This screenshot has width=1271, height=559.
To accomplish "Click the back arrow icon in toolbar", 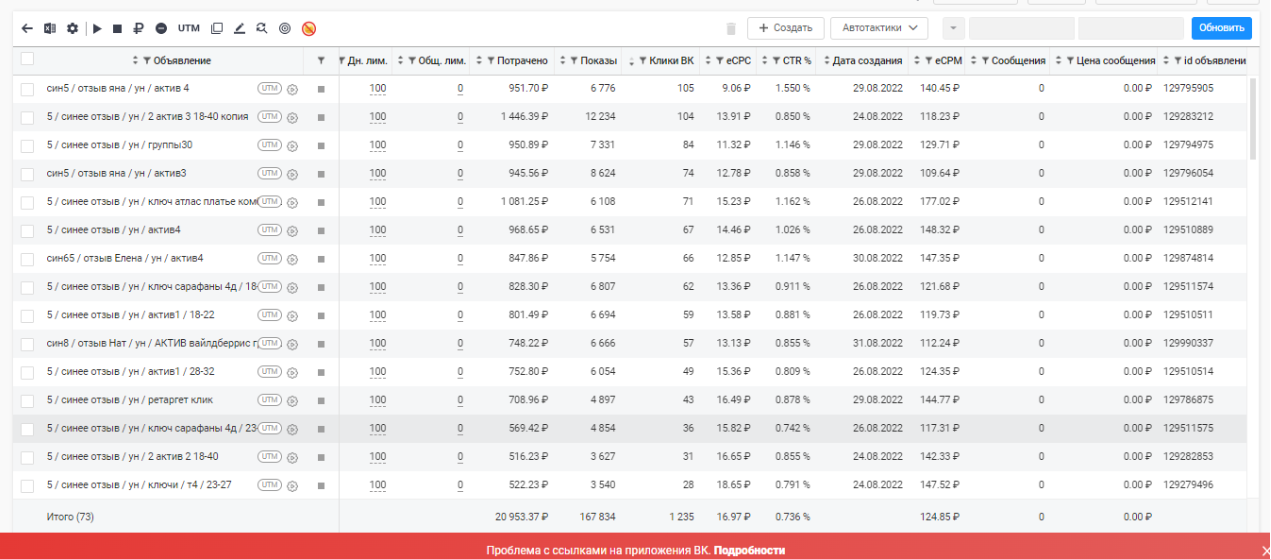I will coord(27,28).
